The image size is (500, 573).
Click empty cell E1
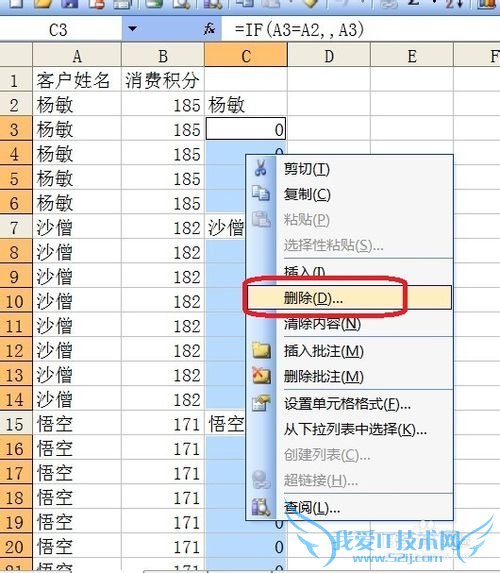coord(412,80)
